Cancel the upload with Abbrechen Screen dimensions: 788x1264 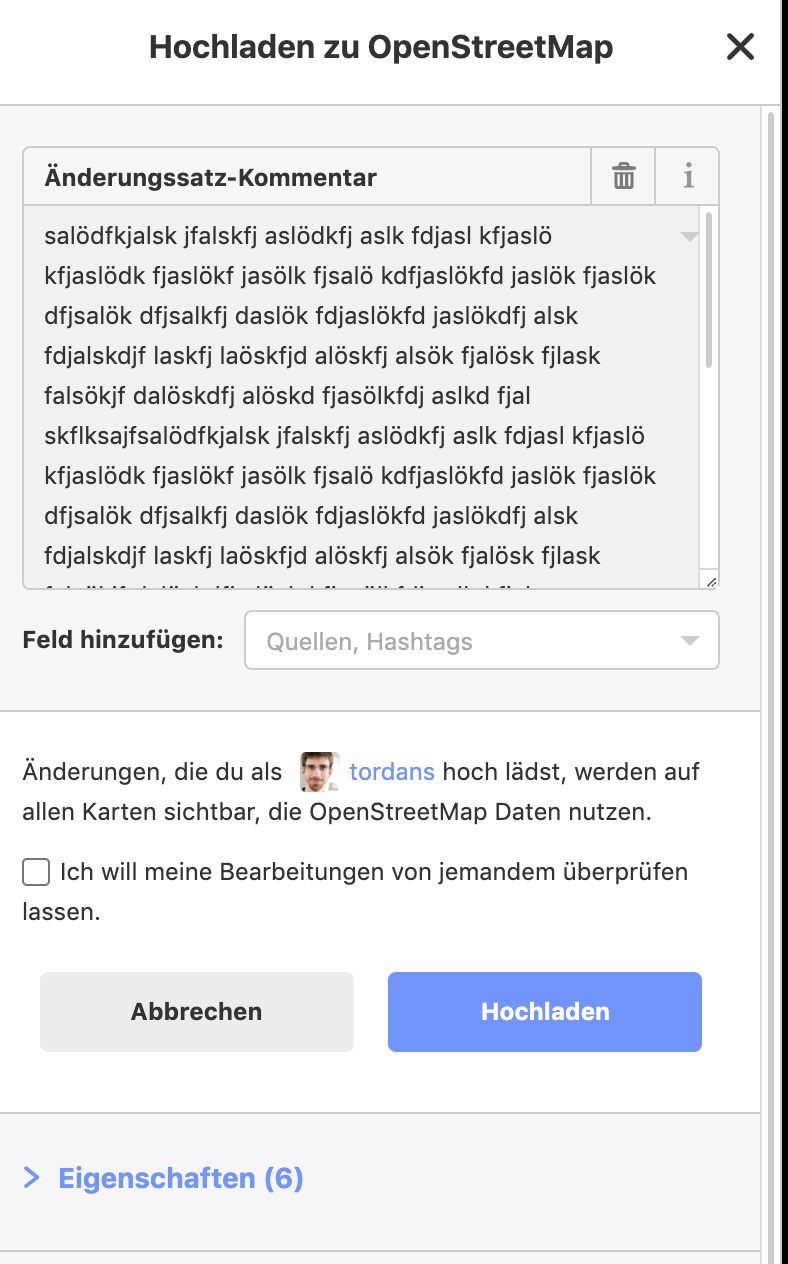pos(196,1011)
